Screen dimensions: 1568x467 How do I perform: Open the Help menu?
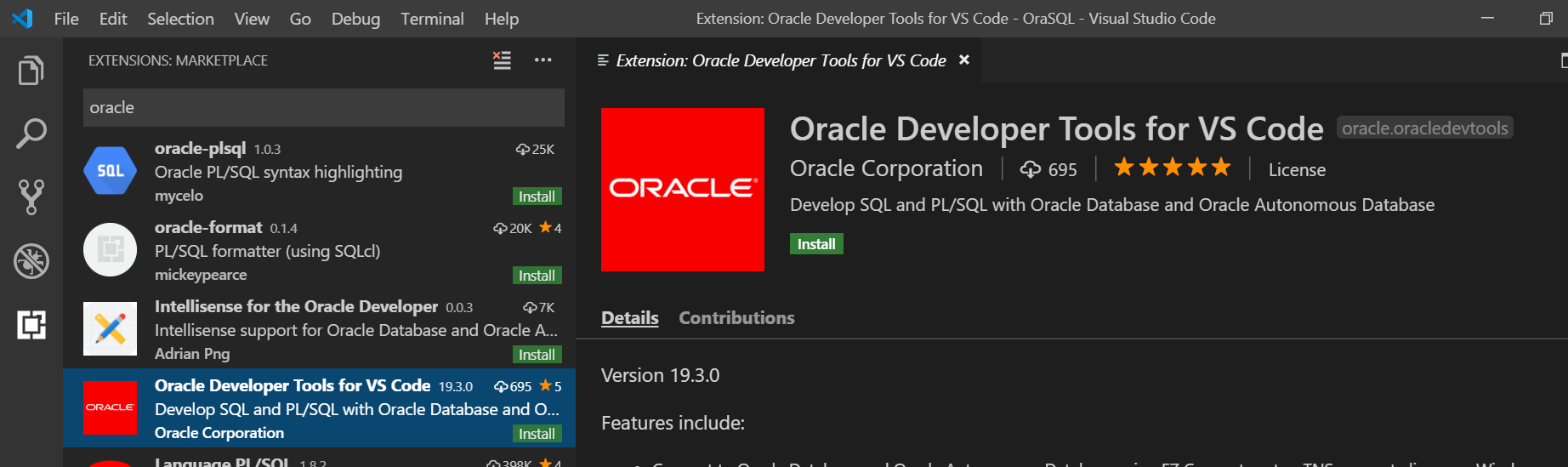(x=502, y=19)
